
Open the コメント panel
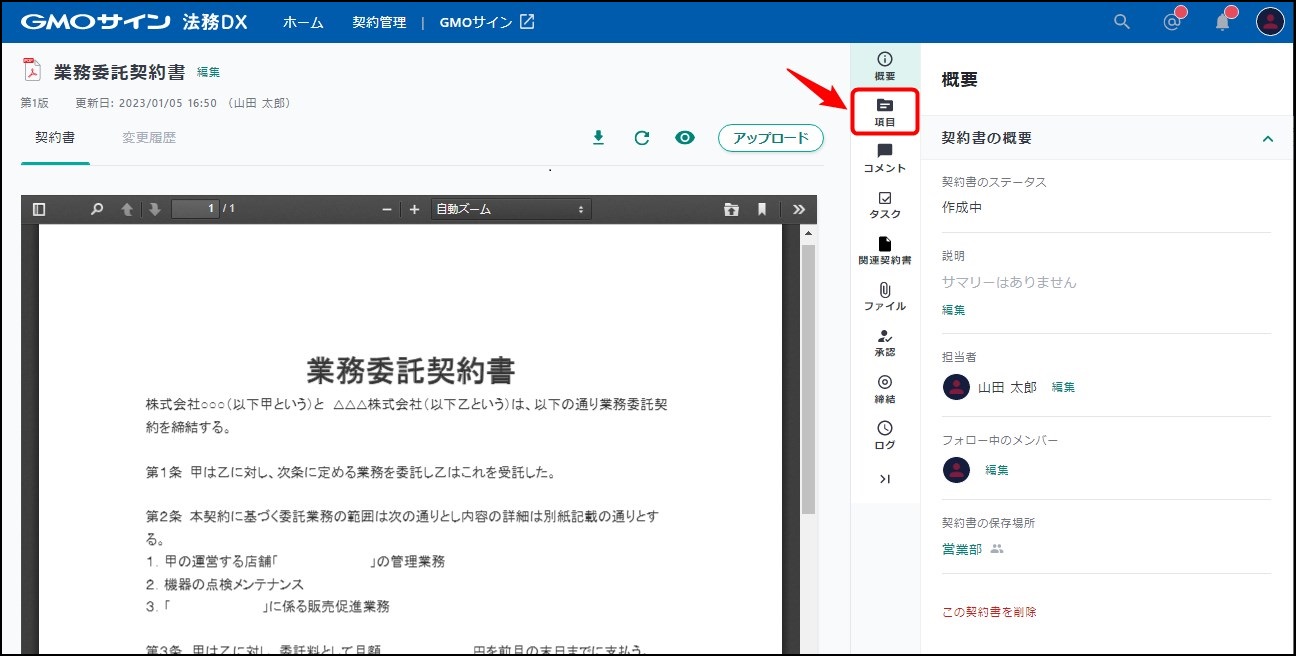pos(884,158)
